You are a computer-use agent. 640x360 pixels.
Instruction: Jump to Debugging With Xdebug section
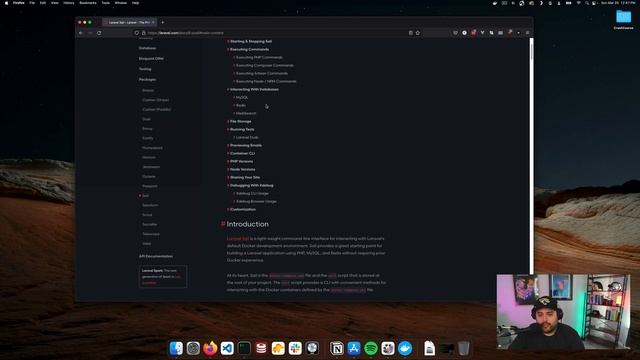pyautogui.click(x=251, y=185)
